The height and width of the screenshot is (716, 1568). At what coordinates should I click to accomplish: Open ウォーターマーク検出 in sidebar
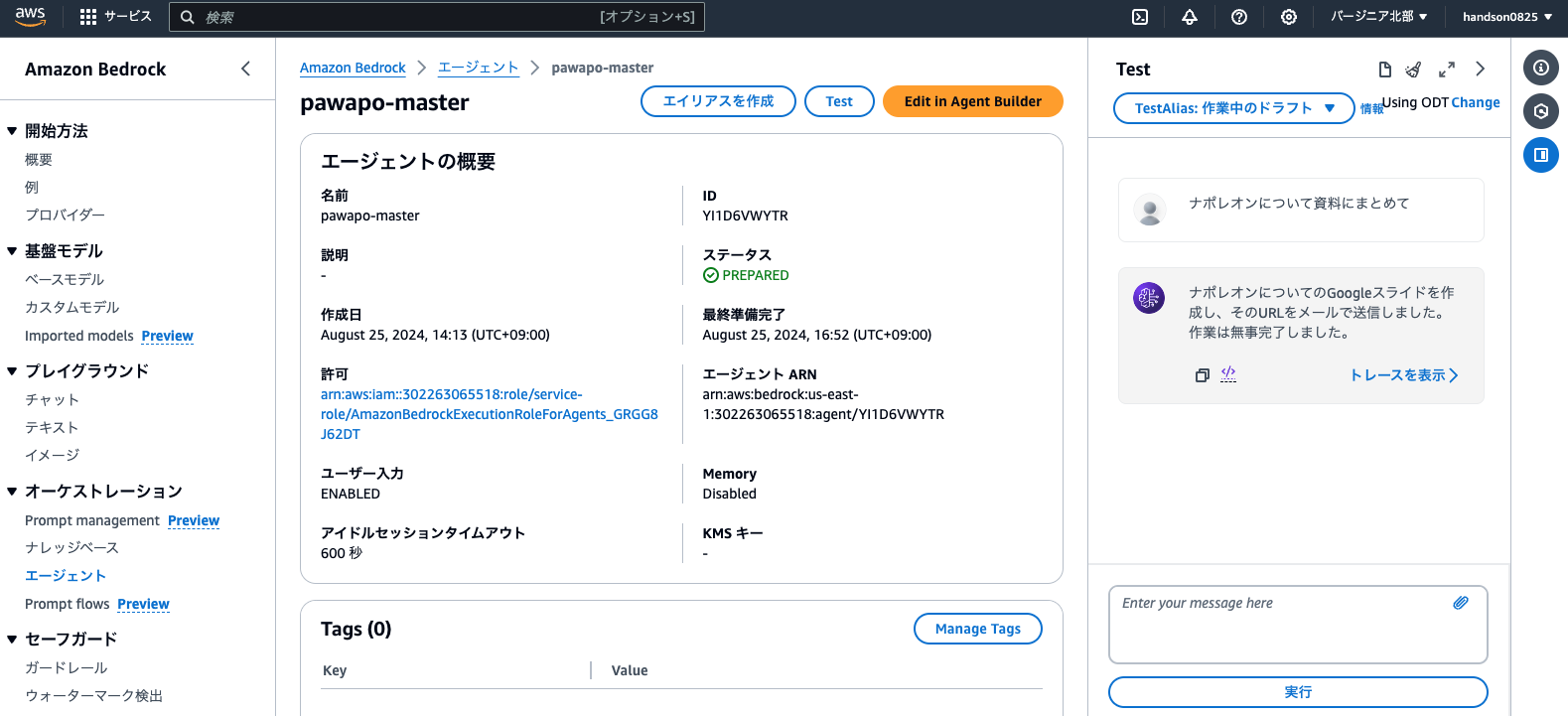[93, 696]
